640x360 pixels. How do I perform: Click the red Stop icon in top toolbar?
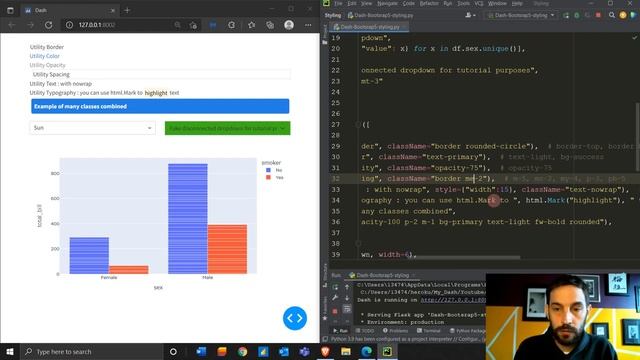(x=598, y=15)
